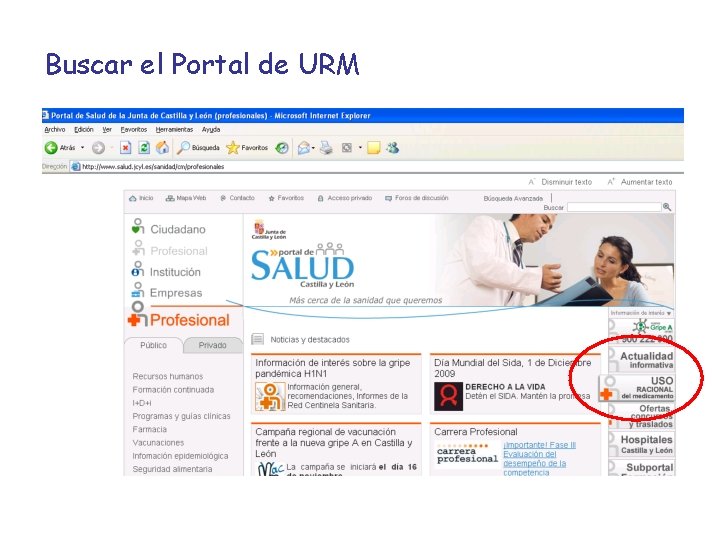Image resolution: width=720 pixels, height=540 pixels.
Task: Open Edición menu
Action: point(84,129)
